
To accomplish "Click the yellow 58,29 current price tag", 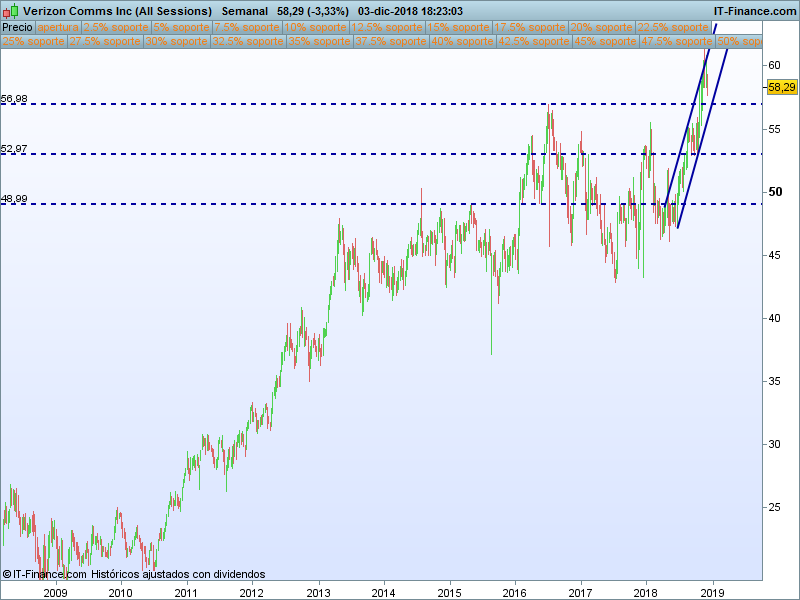I will tap(782, 87).
